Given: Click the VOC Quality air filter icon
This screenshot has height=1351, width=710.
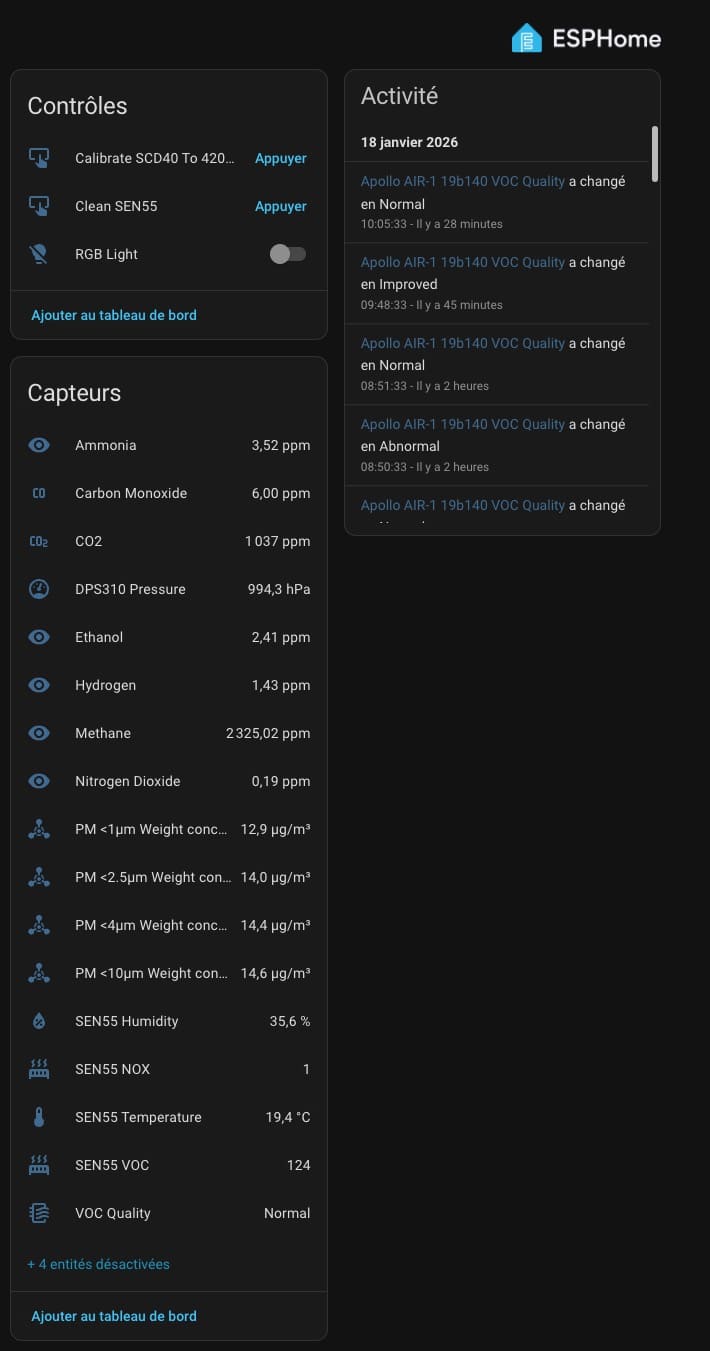Looking at the screenshot, I should pyautogui.click(x=39, y=1213).
